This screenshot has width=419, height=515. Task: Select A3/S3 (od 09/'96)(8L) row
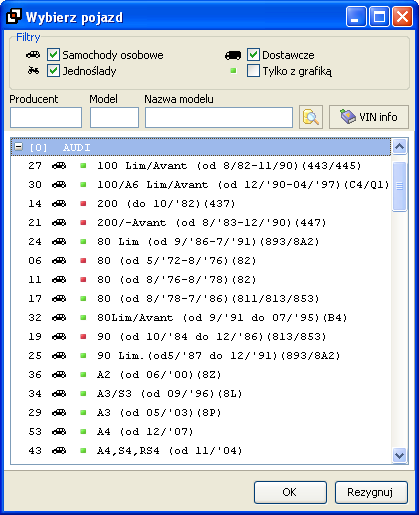point(201,394)
